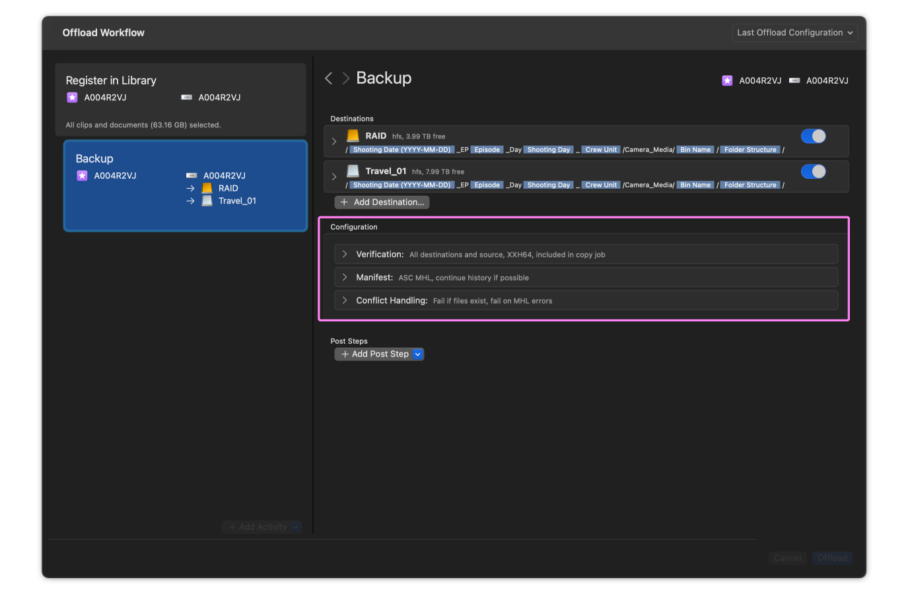This screenshot has width=908, height=594.
Task: Click purple star icon in Backup card
Action: point(82,175)
